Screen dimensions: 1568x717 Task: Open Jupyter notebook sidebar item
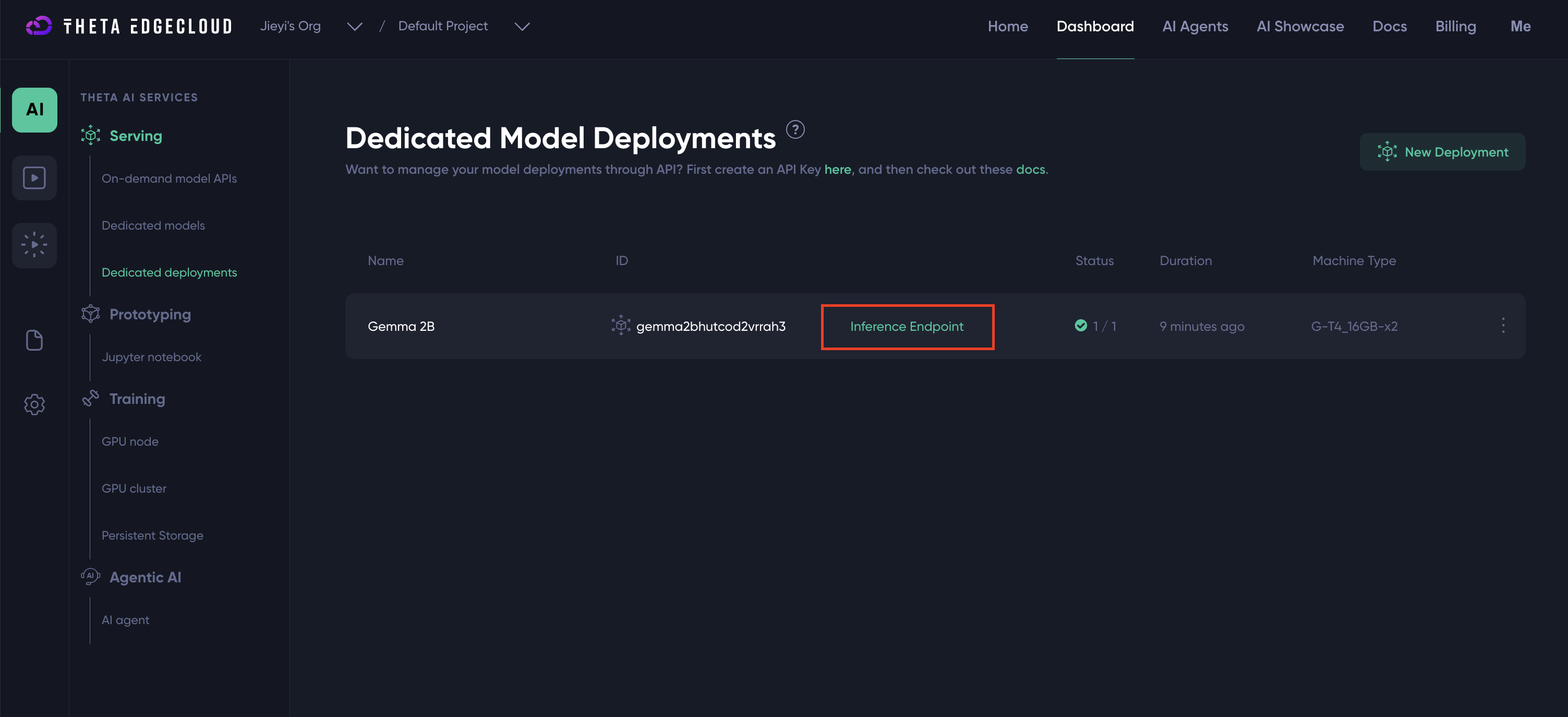click(152, 357)
